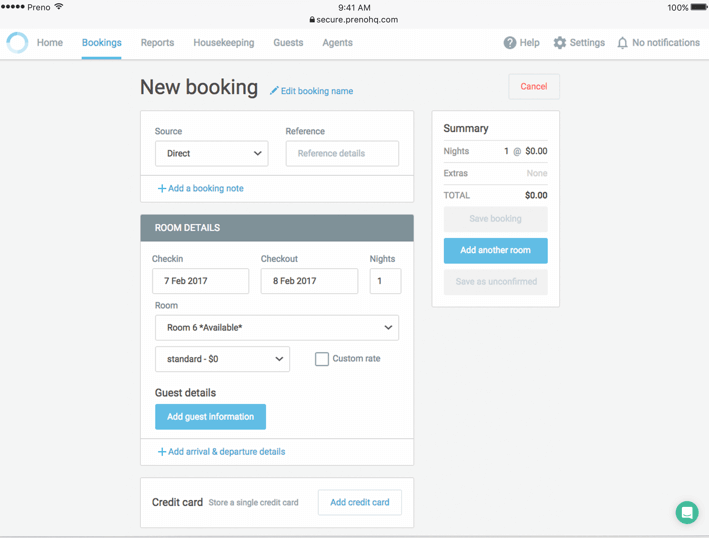Click plus icon to add booking note
The image size is (709, 538).
coord(162,188)
